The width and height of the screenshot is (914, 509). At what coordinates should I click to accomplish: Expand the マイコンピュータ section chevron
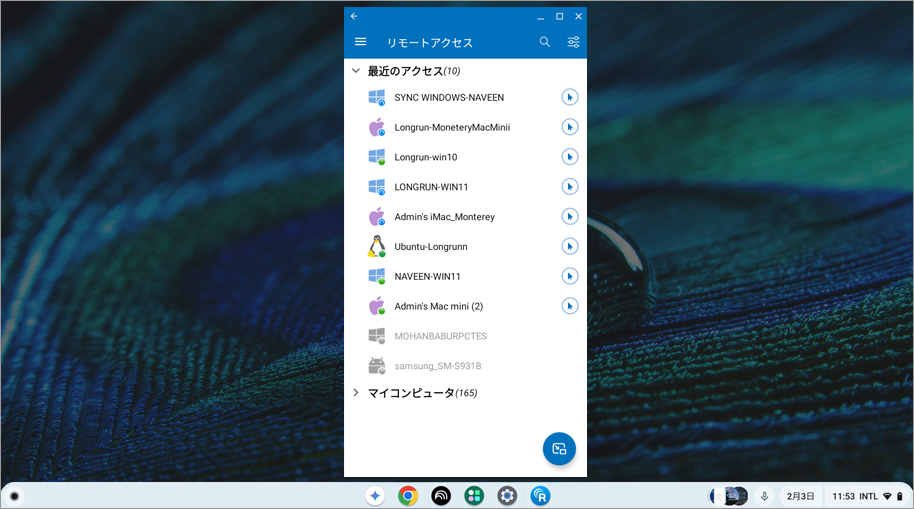pos(356,392)
